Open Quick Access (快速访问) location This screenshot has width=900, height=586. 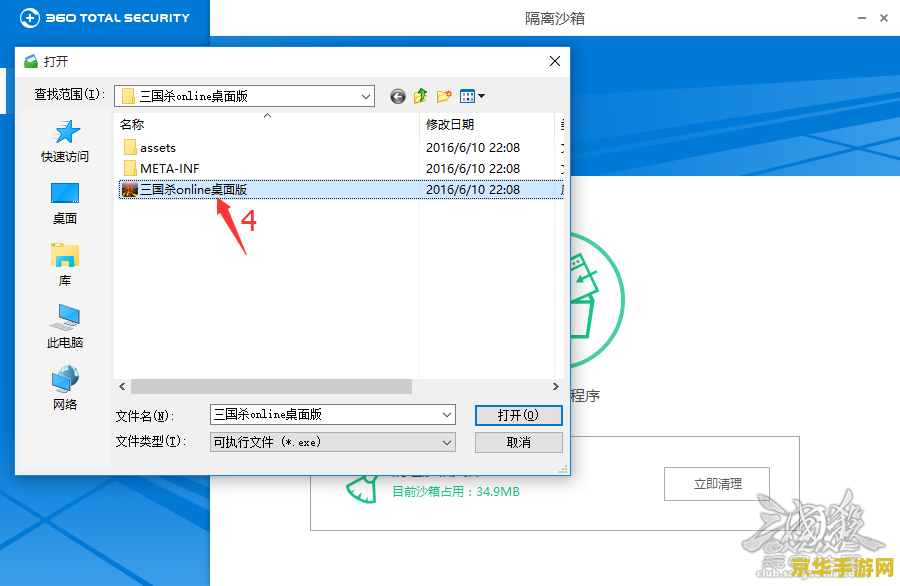pyautogui.click(x=65, y=141)
